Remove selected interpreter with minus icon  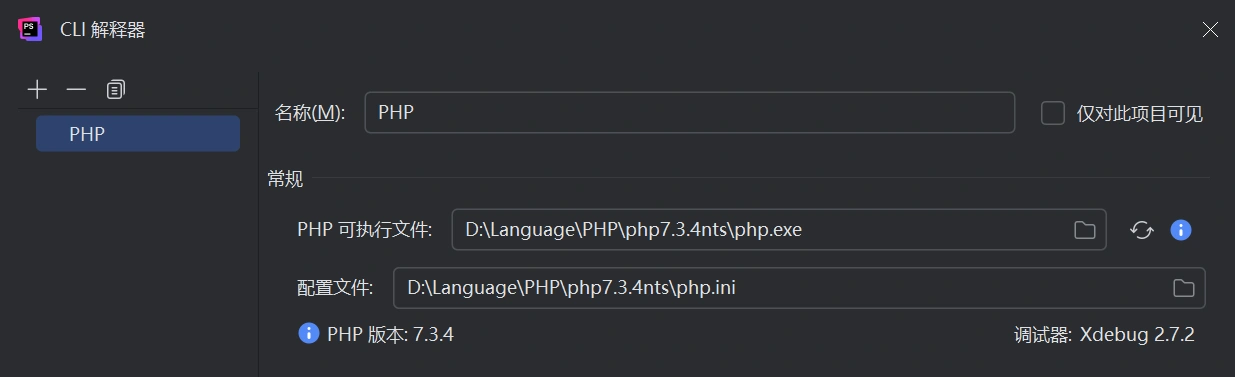pos(76,90)
